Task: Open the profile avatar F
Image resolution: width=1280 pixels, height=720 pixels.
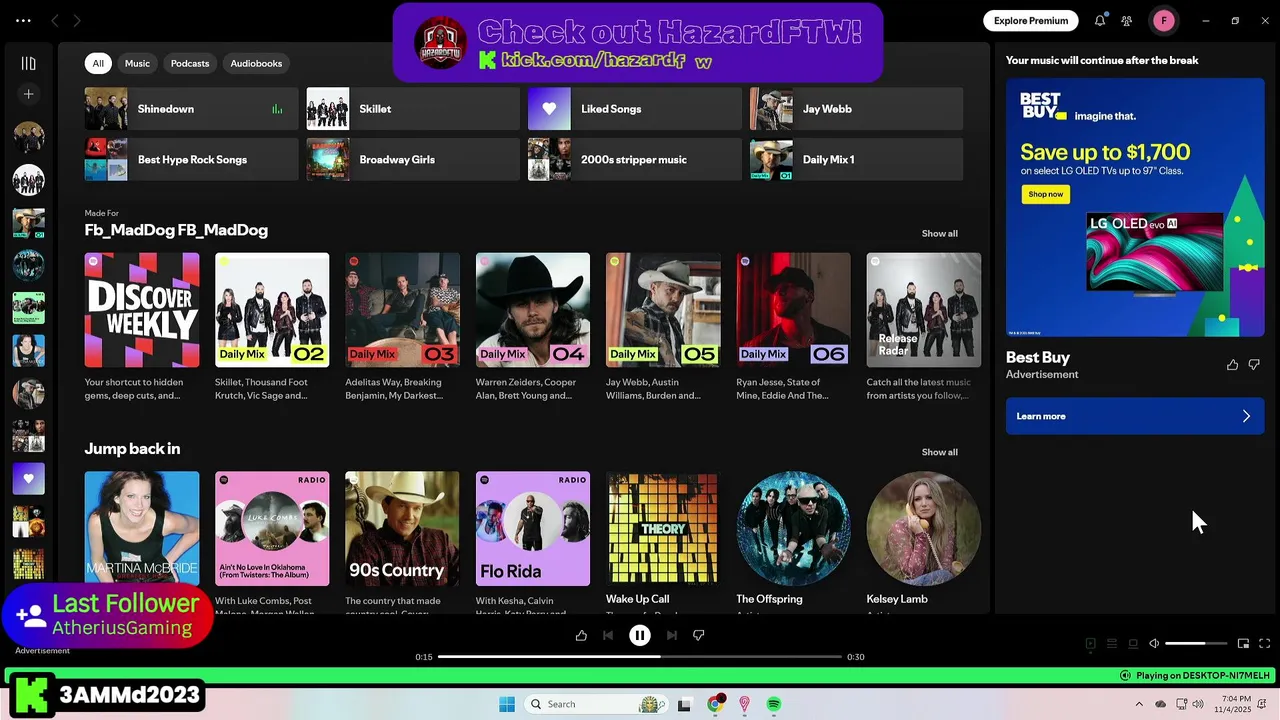Action: point(1164,20)
